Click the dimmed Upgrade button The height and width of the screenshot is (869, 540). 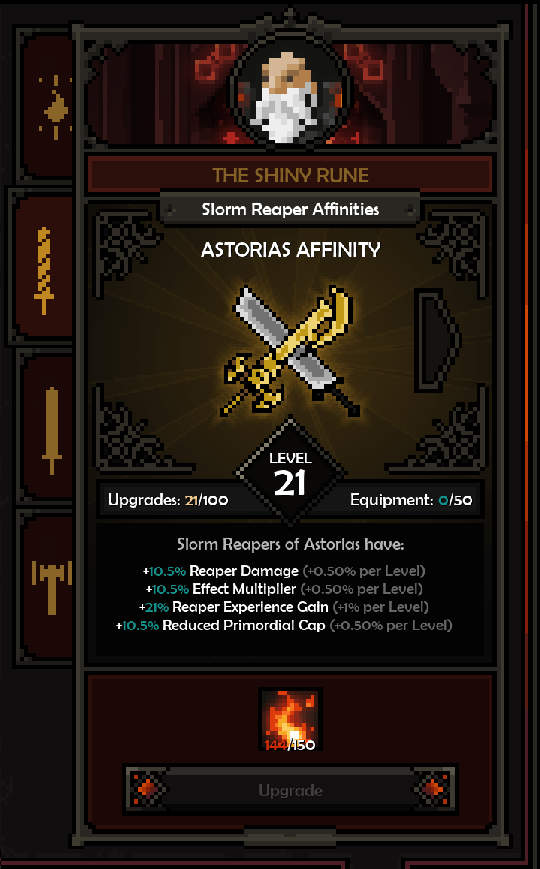(x=290, y=790)
